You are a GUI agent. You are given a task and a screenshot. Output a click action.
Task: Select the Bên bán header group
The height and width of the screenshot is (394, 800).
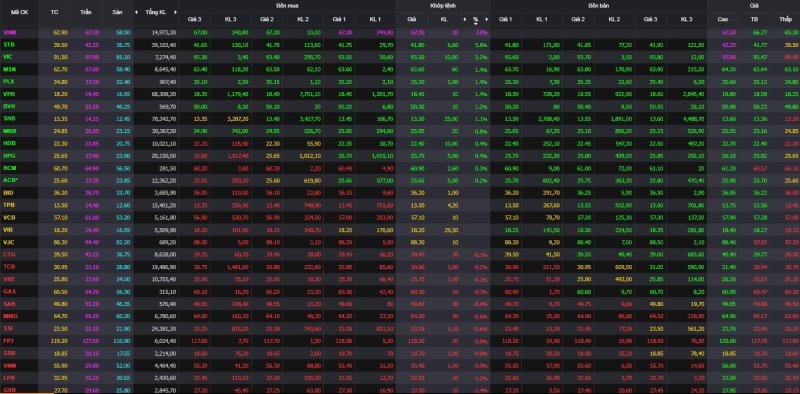(598, 6)
